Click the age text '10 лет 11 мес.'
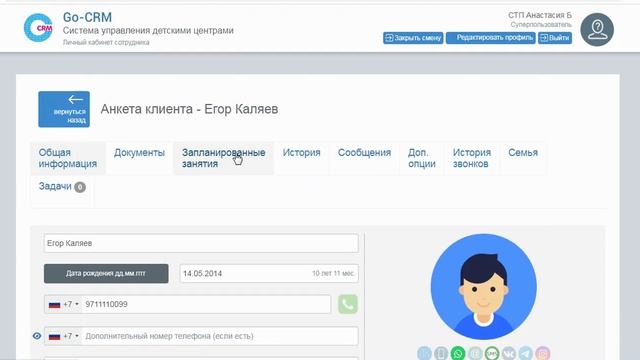The height and width of the screenshot is (360, 640). pos(333,273)
